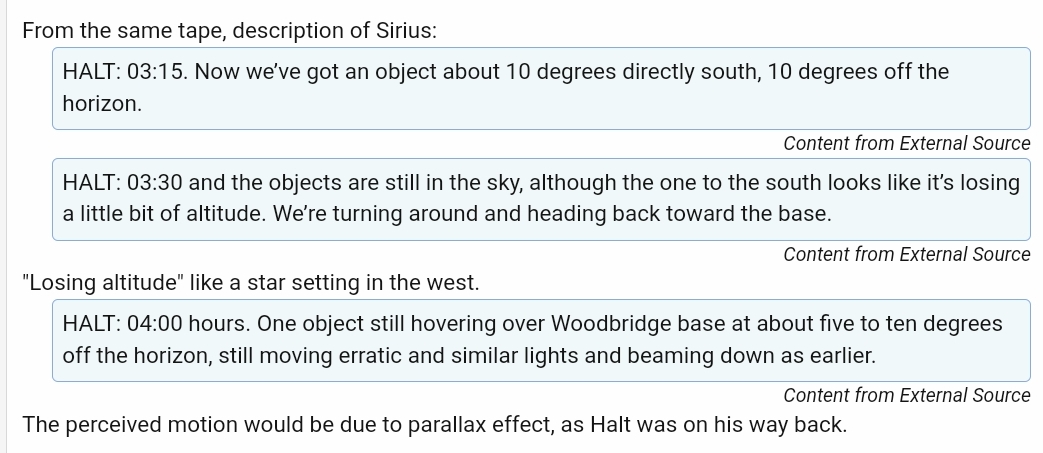Viewport: 1043px width, 453px height.
Task: Click "Content from External Source" under the 03:30 quote
Action: tap(906, 254)
